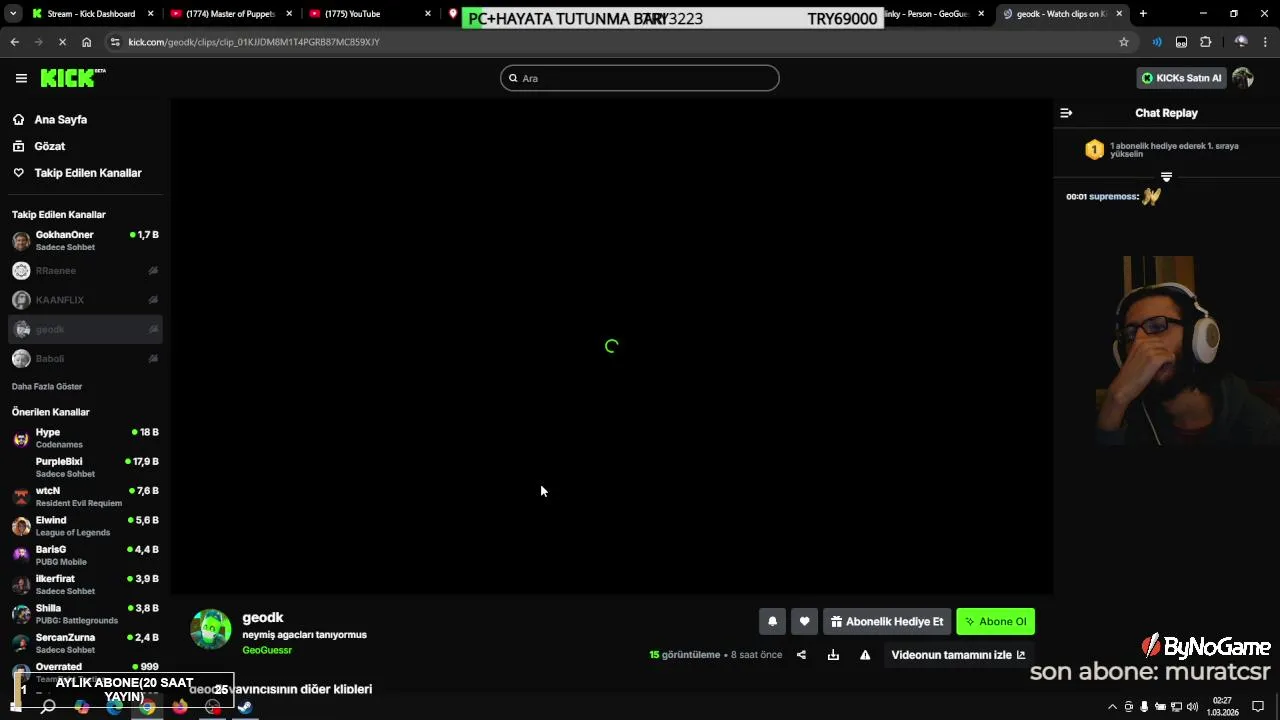Open wtcN recommended channel
The image size is (1280, 720).
point(85,496)
